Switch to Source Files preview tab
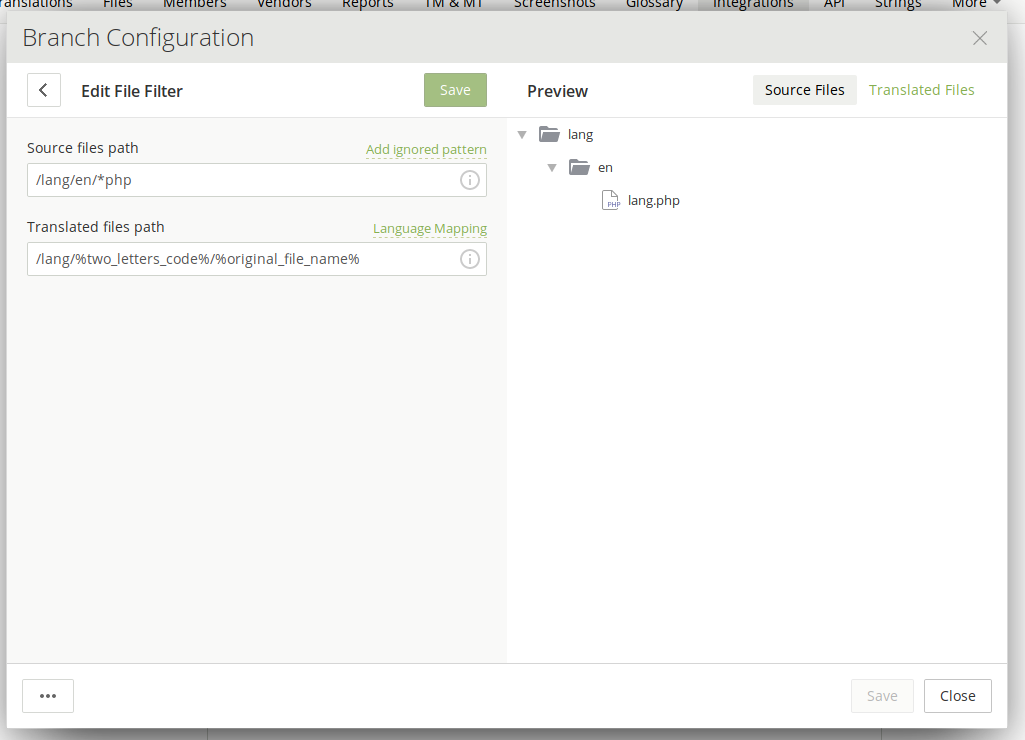 pos(805,90)
